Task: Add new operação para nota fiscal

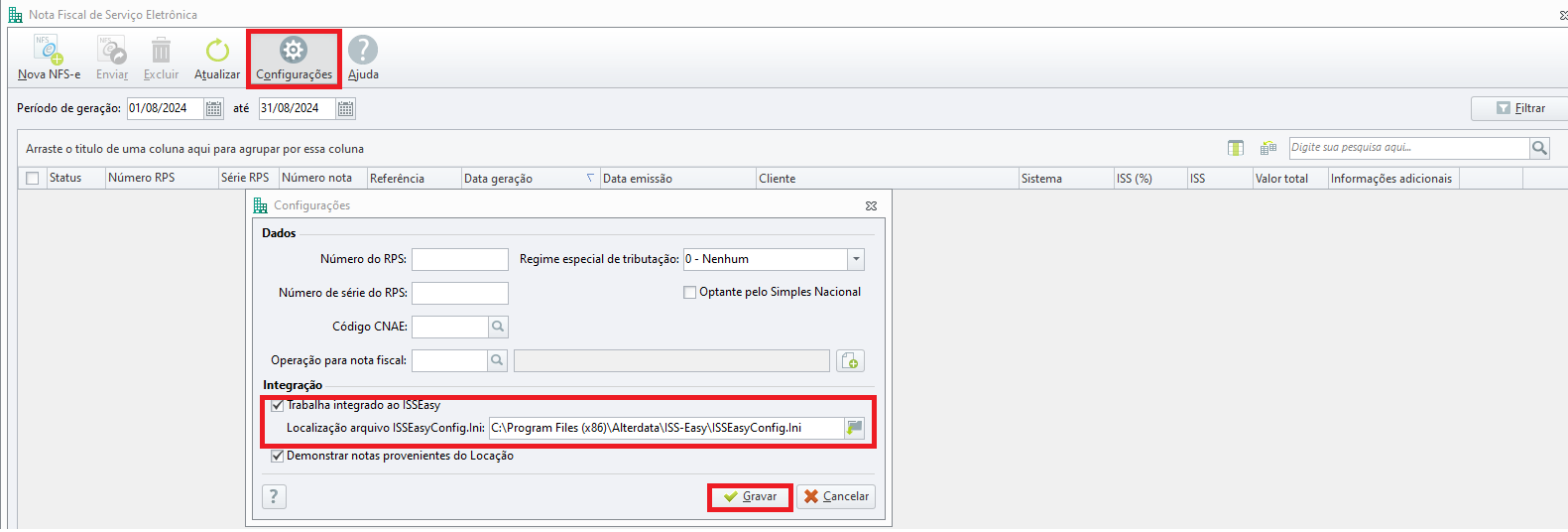Action: point(850,360)
